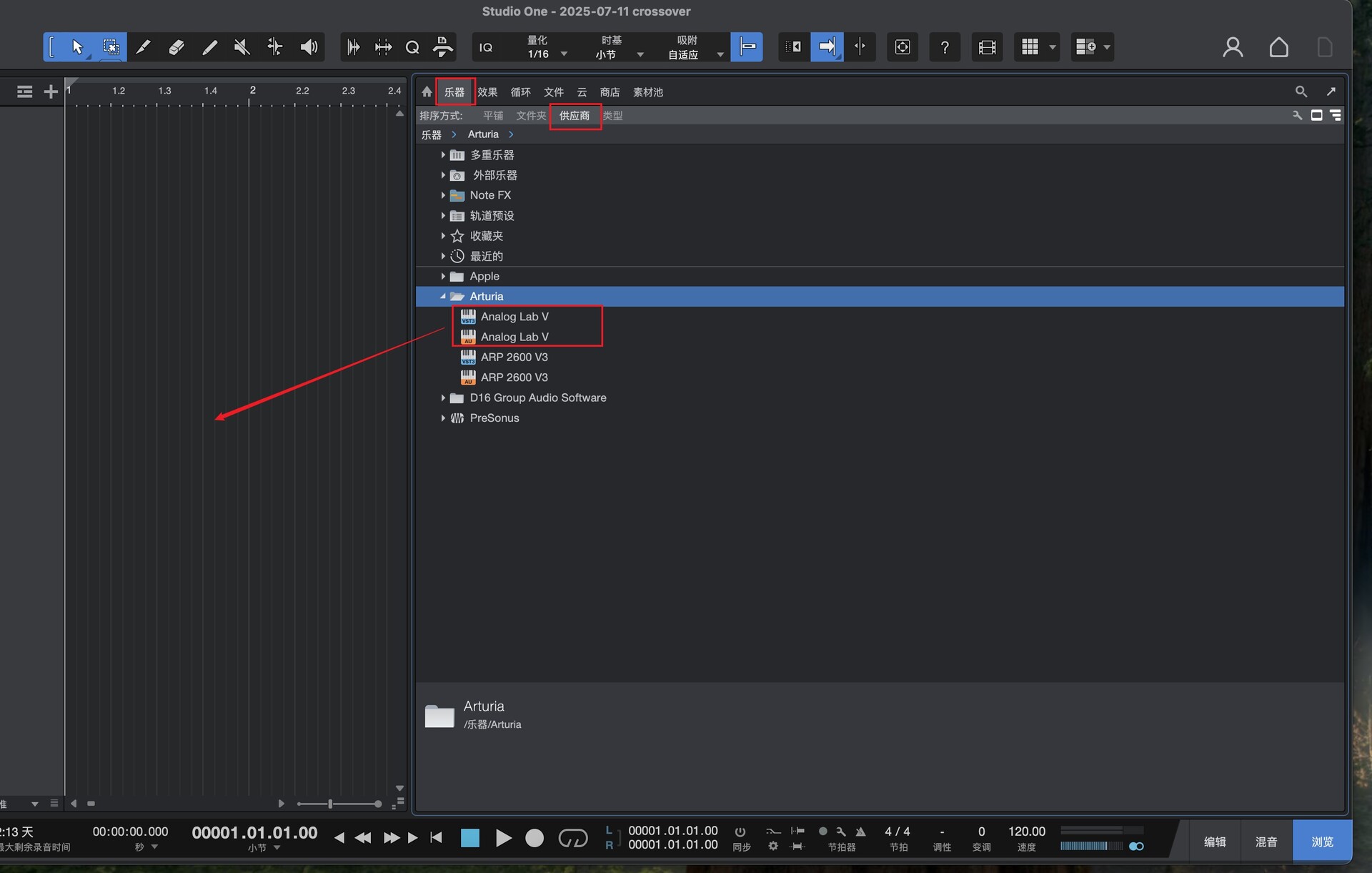This screenshot has height=873, width=1372.
Task: Sort by 供应商
Action: click(575, 115)
